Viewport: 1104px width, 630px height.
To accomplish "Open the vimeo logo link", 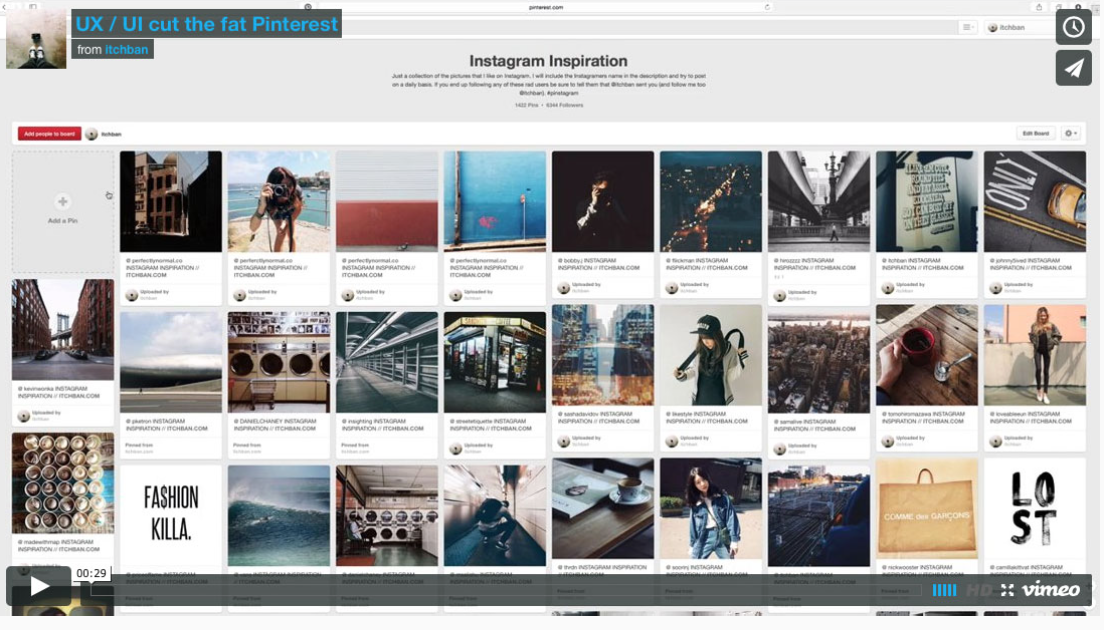I will coord(1050,589).
